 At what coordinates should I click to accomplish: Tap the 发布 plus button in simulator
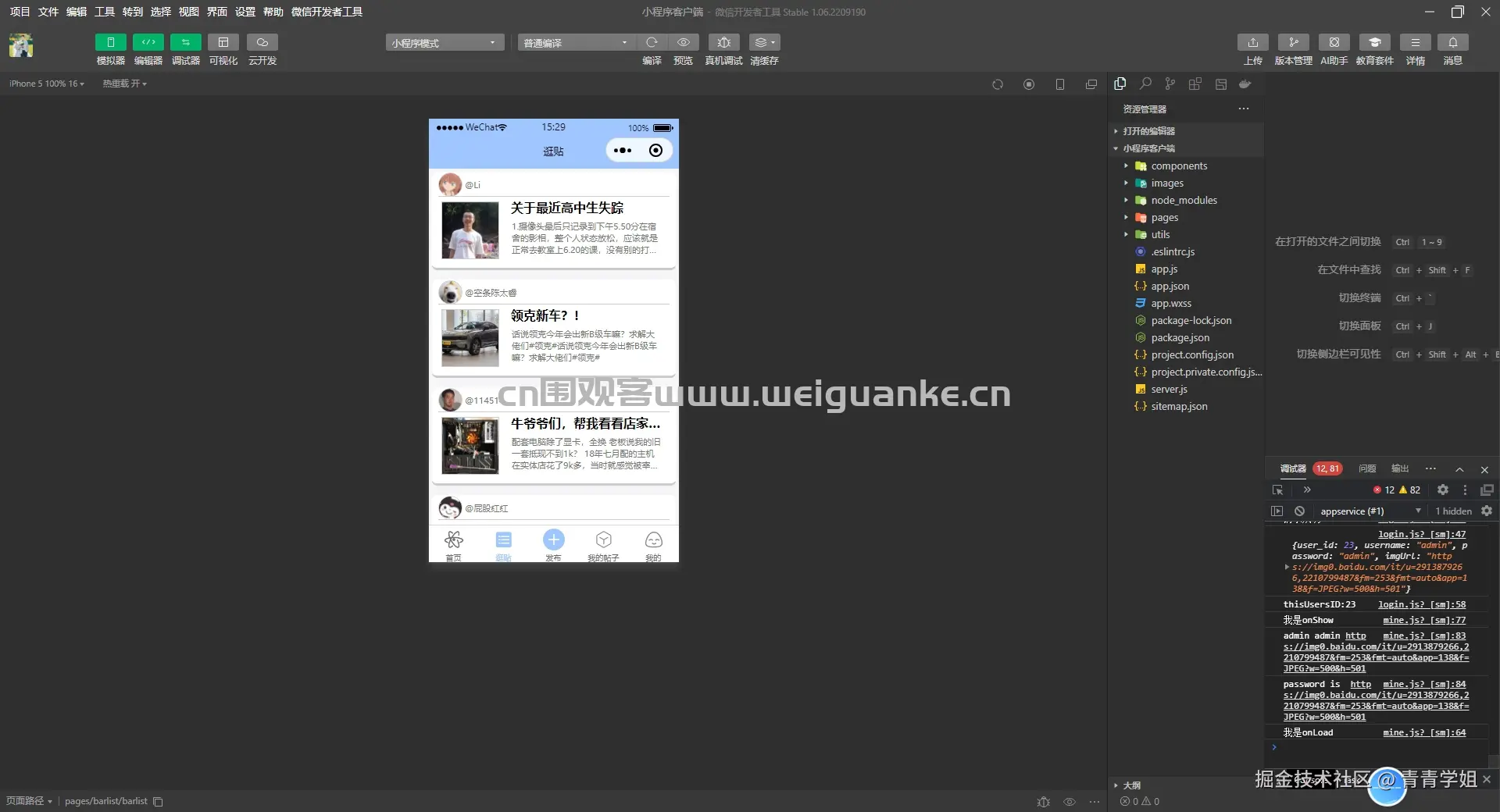553,540
